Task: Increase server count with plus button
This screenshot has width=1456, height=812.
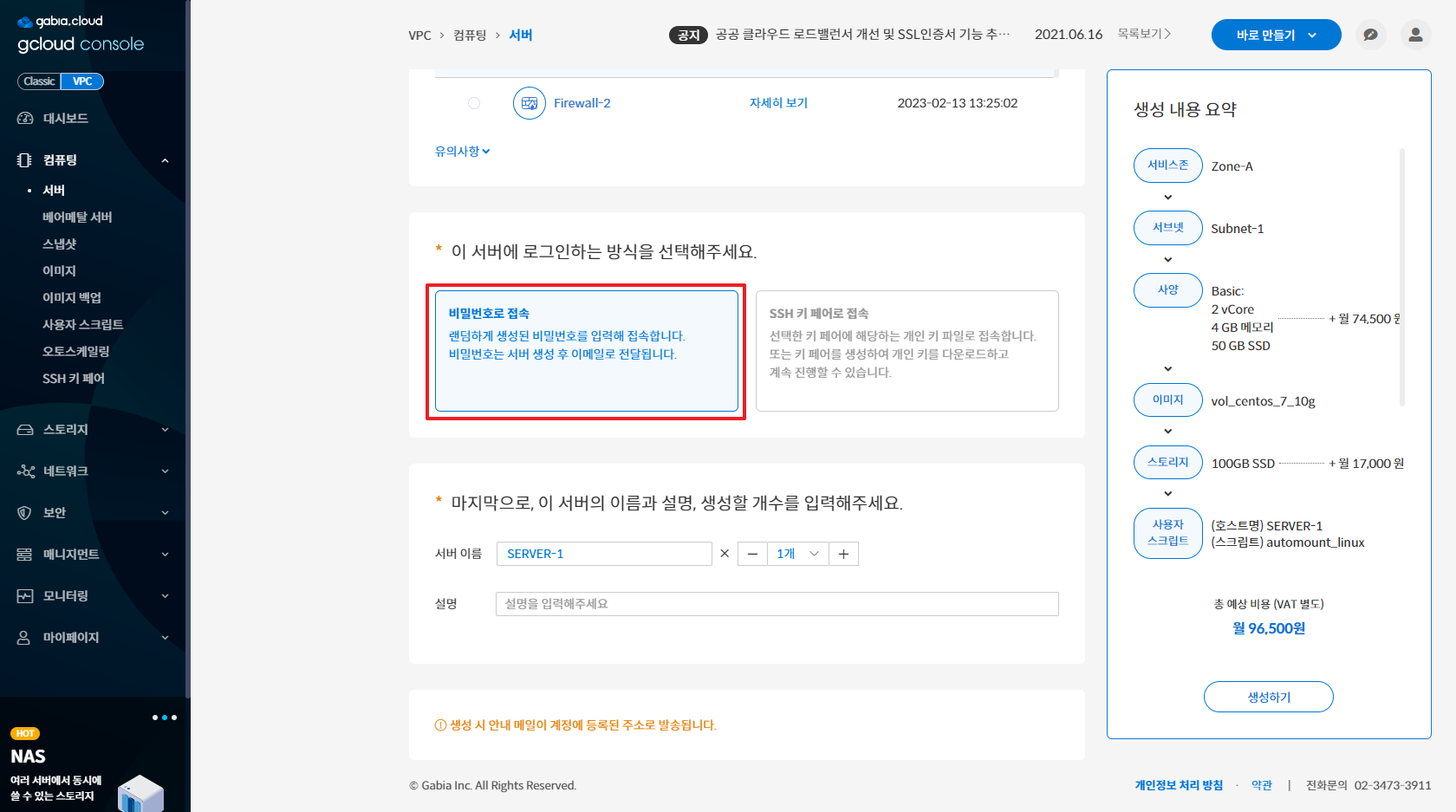Action: pyautogui.click(x=843, y=554)
